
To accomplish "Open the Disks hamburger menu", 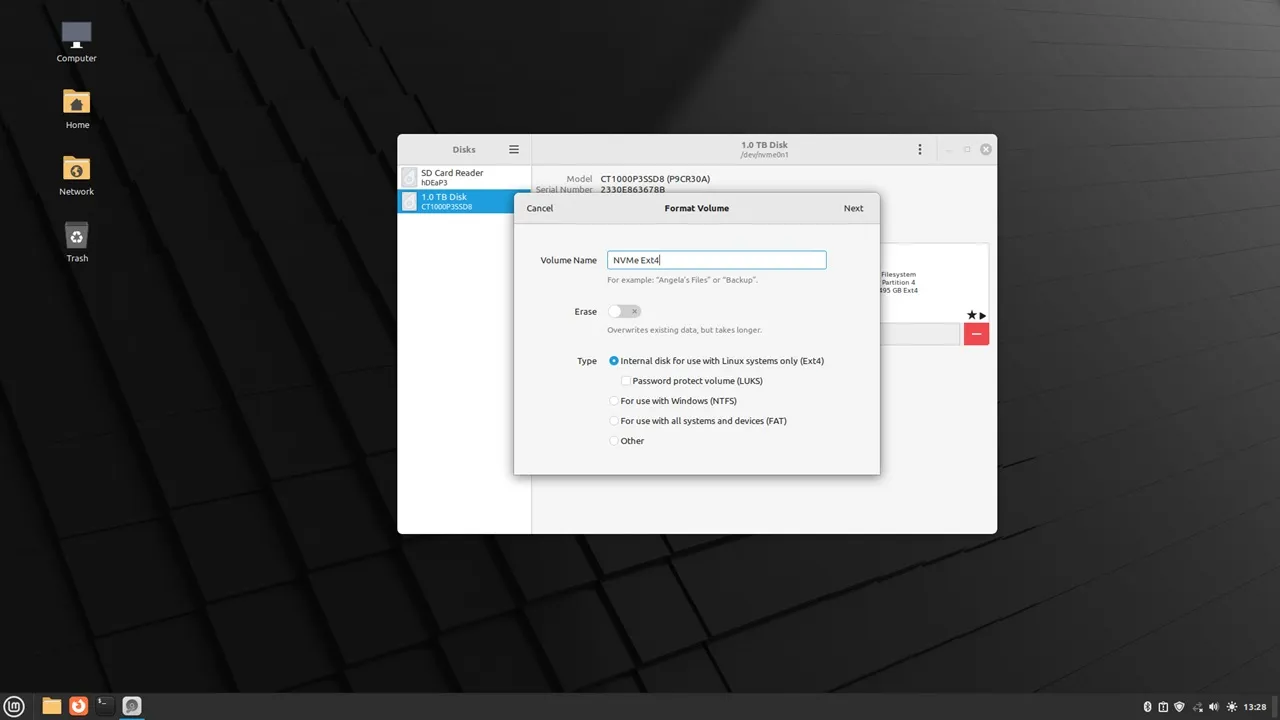I will coord(514,150).
